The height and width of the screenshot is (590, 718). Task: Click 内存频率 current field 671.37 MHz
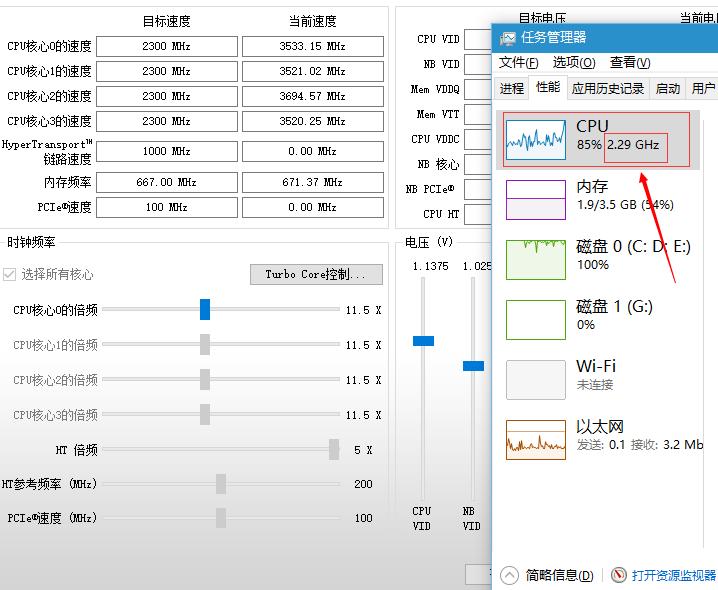(313, 182)
